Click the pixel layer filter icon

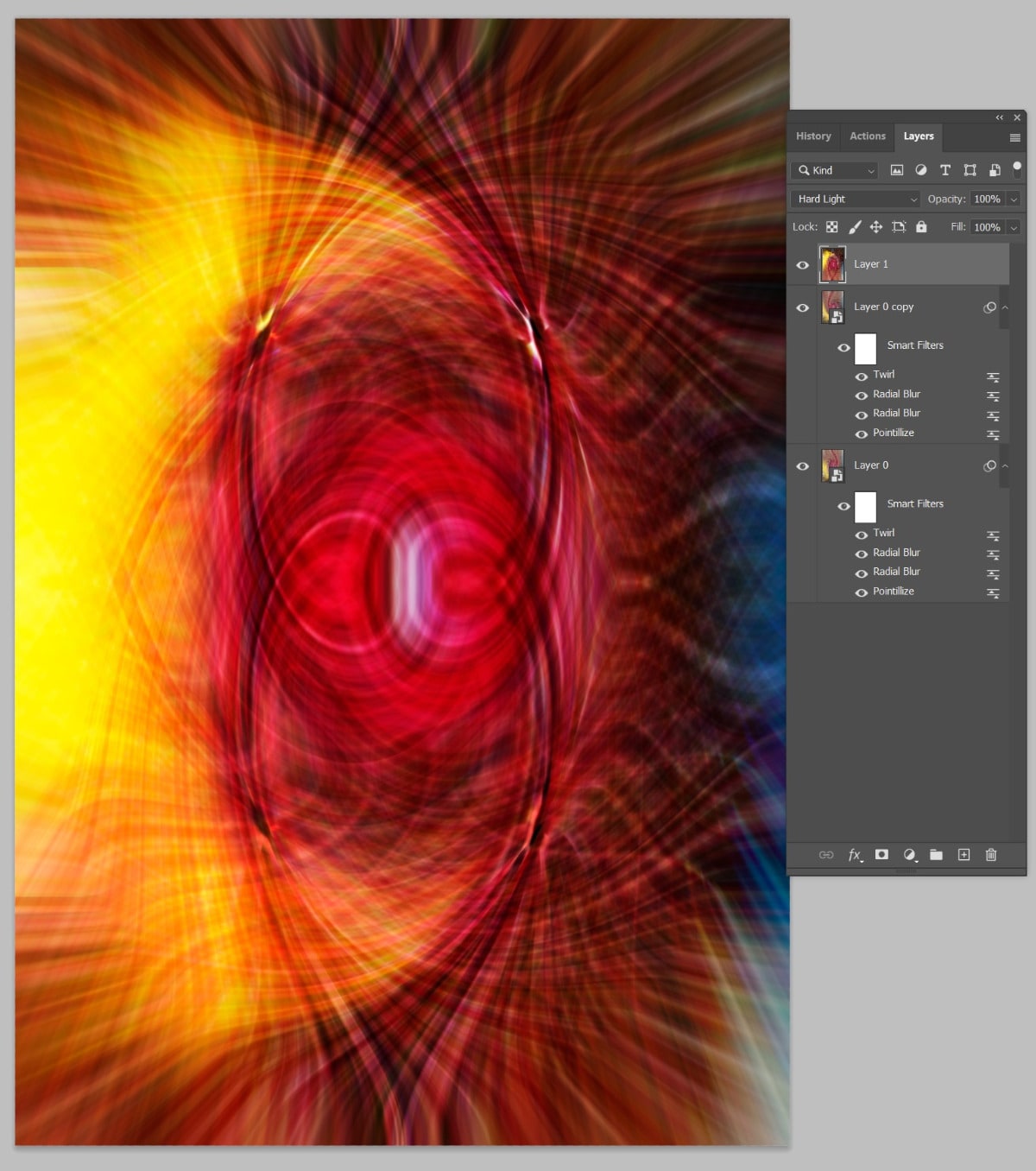[x=897, y=170]
